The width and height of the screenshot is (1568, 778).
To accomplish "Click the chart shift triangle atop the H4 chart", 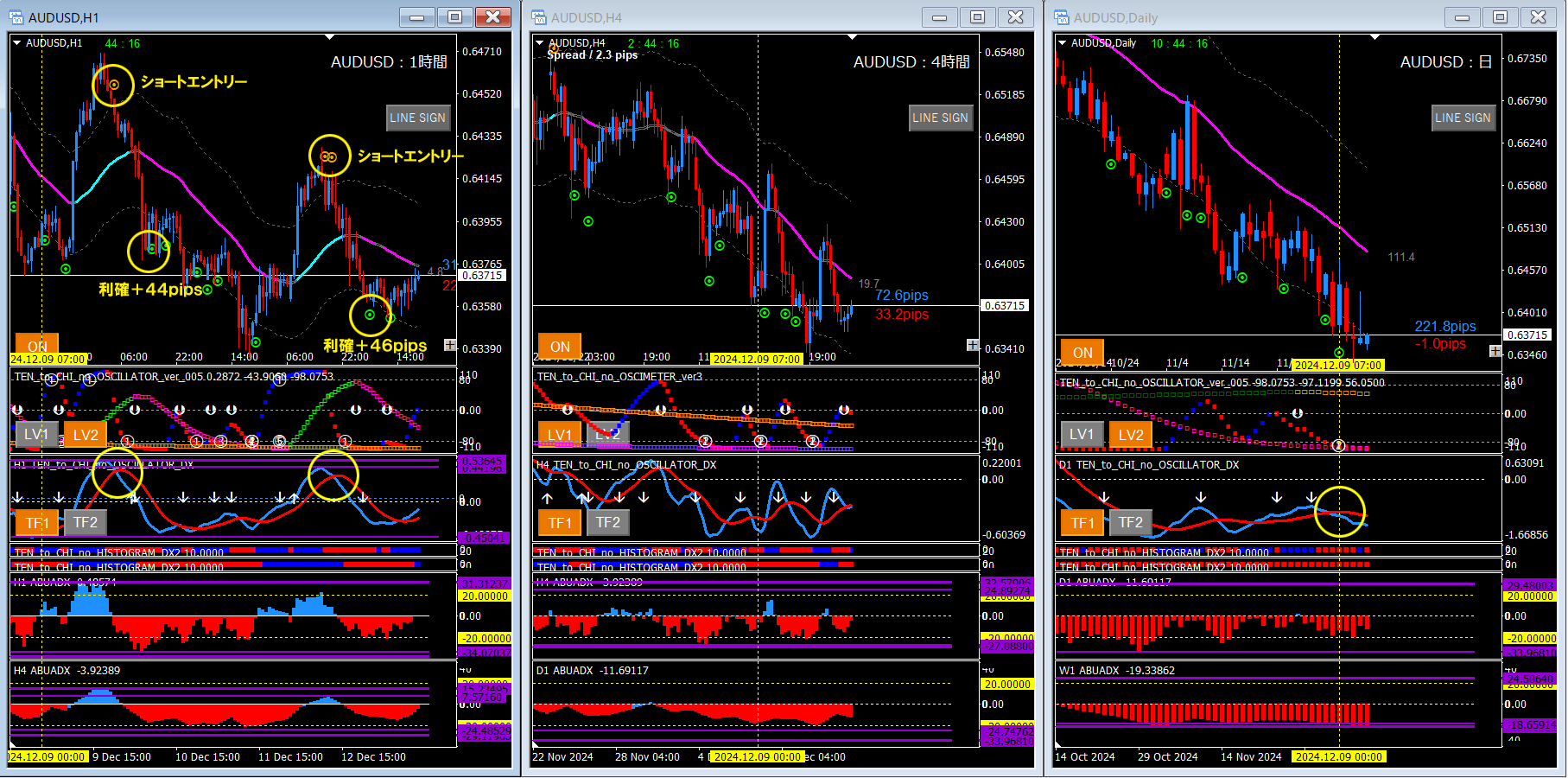I will pyautogui.click(x=852, y=37).
